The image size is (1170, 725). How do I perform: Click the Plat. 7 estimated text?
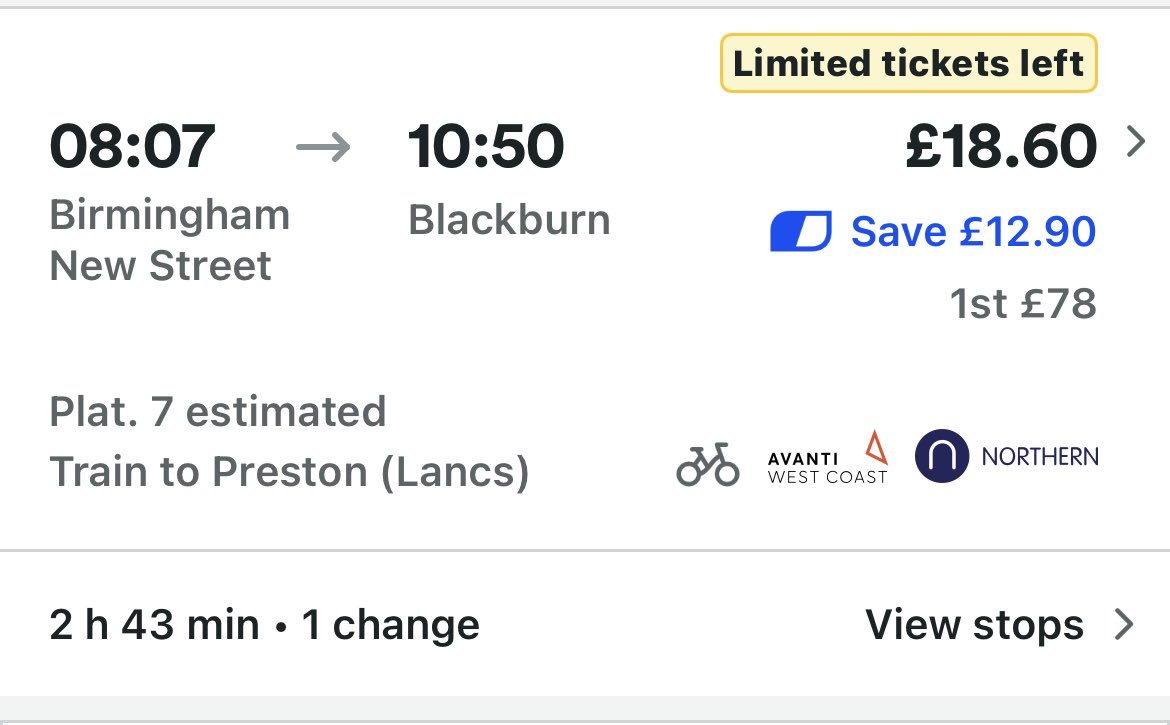point(217,411)
